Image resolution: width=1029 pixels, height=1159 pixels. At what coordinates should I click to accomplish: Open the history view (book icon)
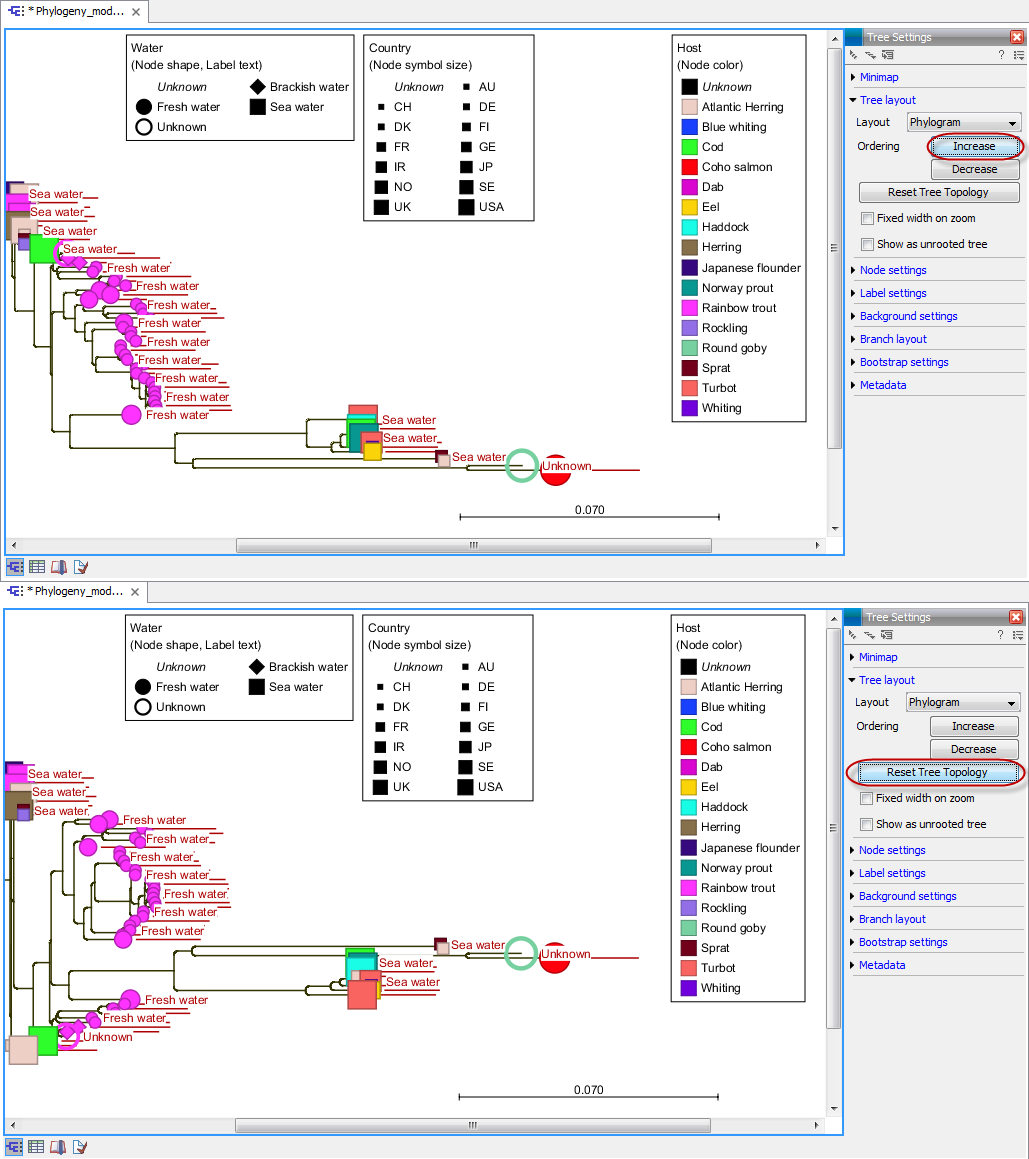point(59,566)
